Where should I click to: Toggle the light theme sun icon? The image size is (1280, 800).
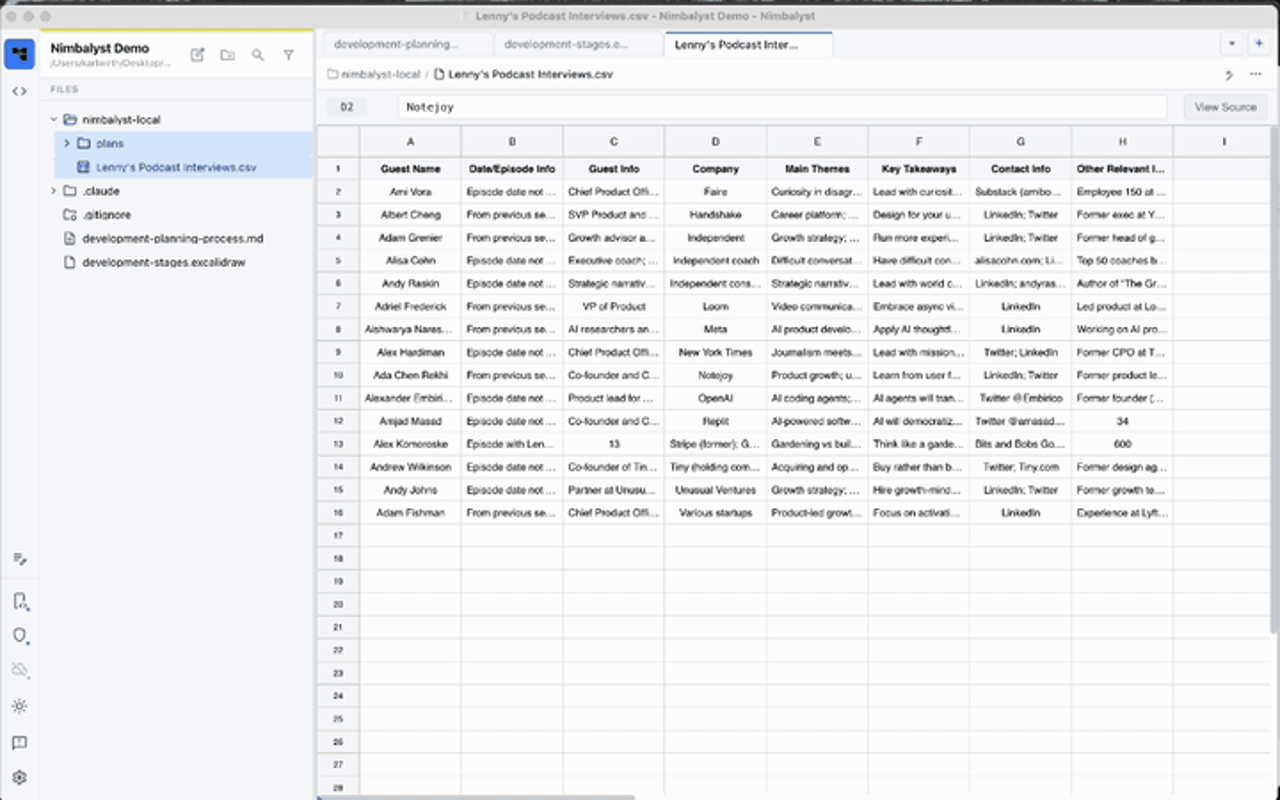(20, 706)
